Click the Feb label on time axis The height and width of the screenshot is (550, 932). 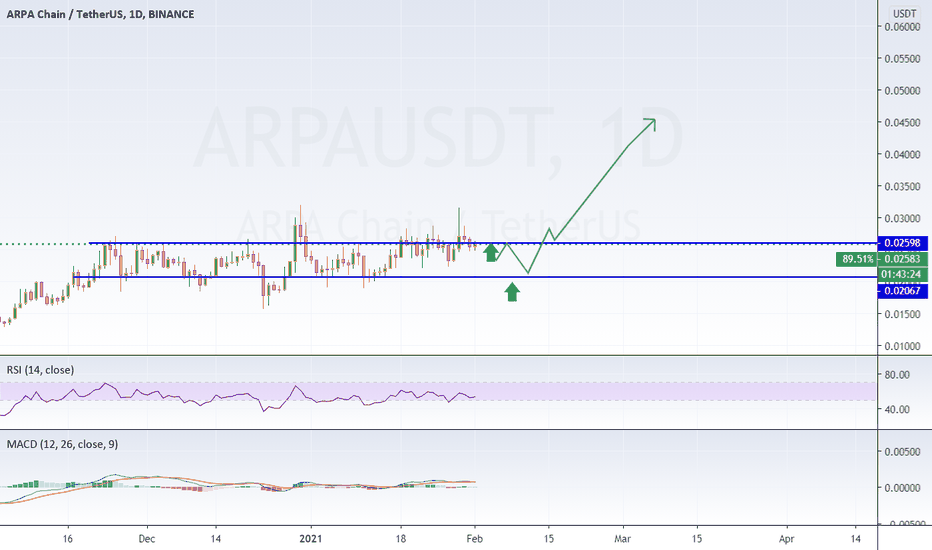474,539
